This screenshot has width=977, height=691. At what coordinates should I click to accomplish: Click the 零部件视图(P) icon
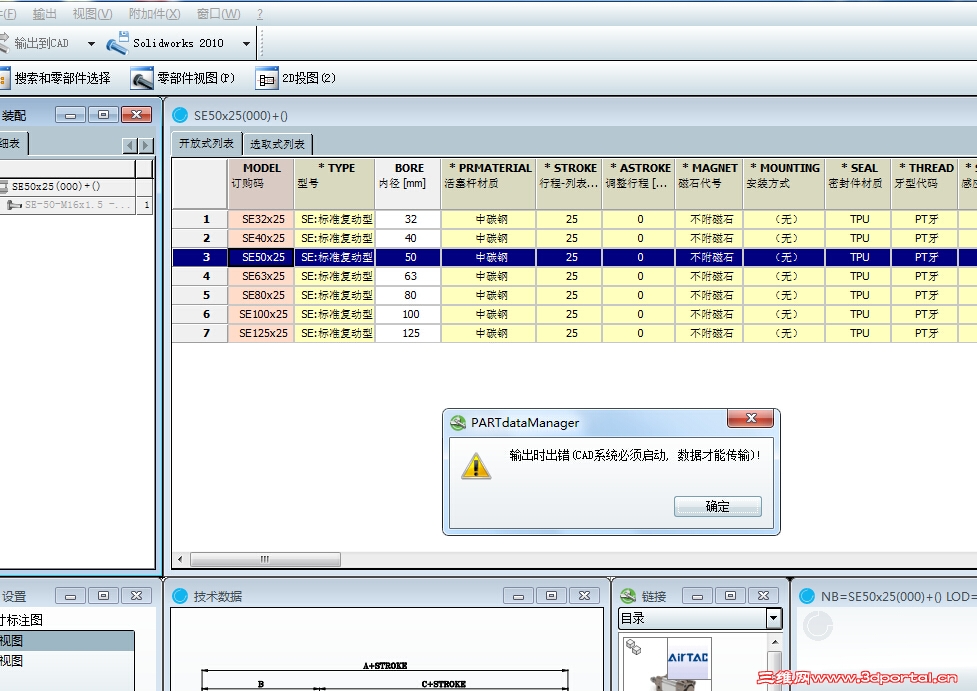click(x=142, y=79)
